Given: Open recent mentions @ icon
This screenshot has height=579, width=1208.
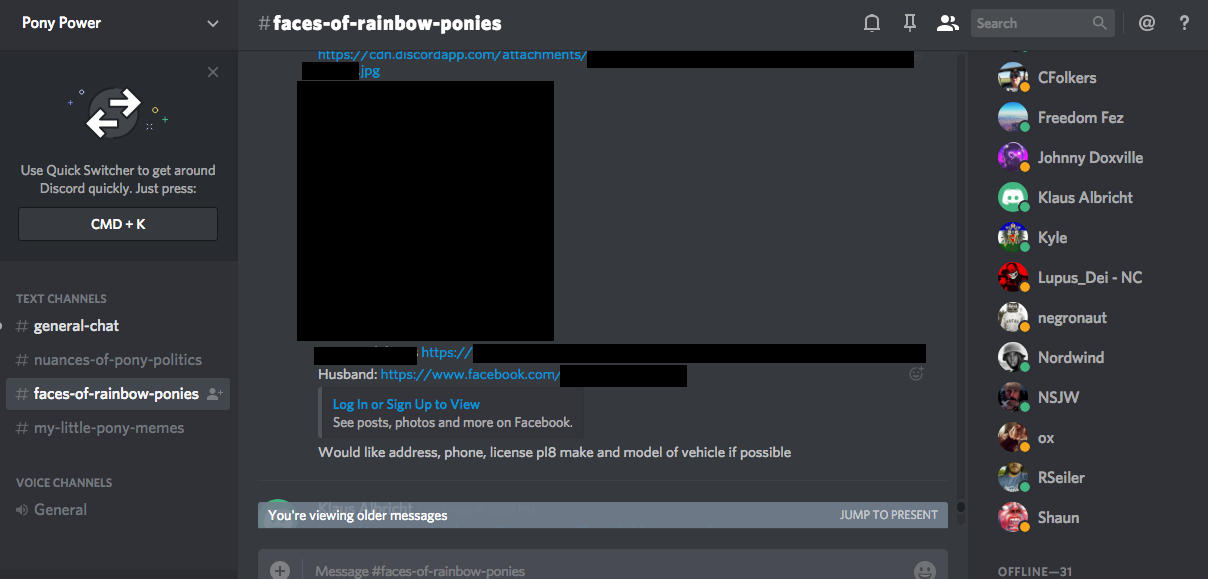Looking at the screenshot, I should (x=1147, y=23).
